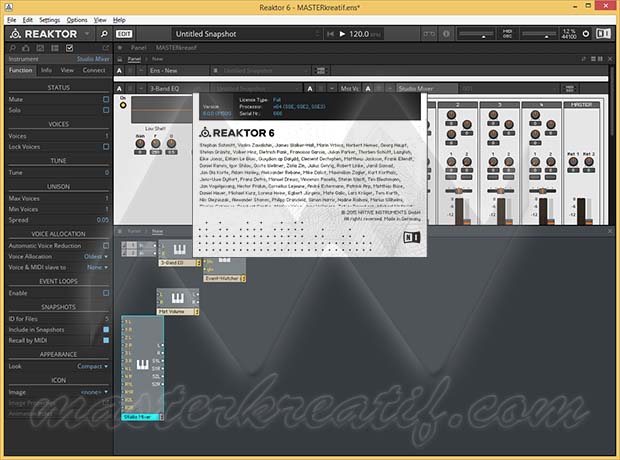Uncheck Include in Snapshots checkbox
The image size is (620, 460).
106,329
